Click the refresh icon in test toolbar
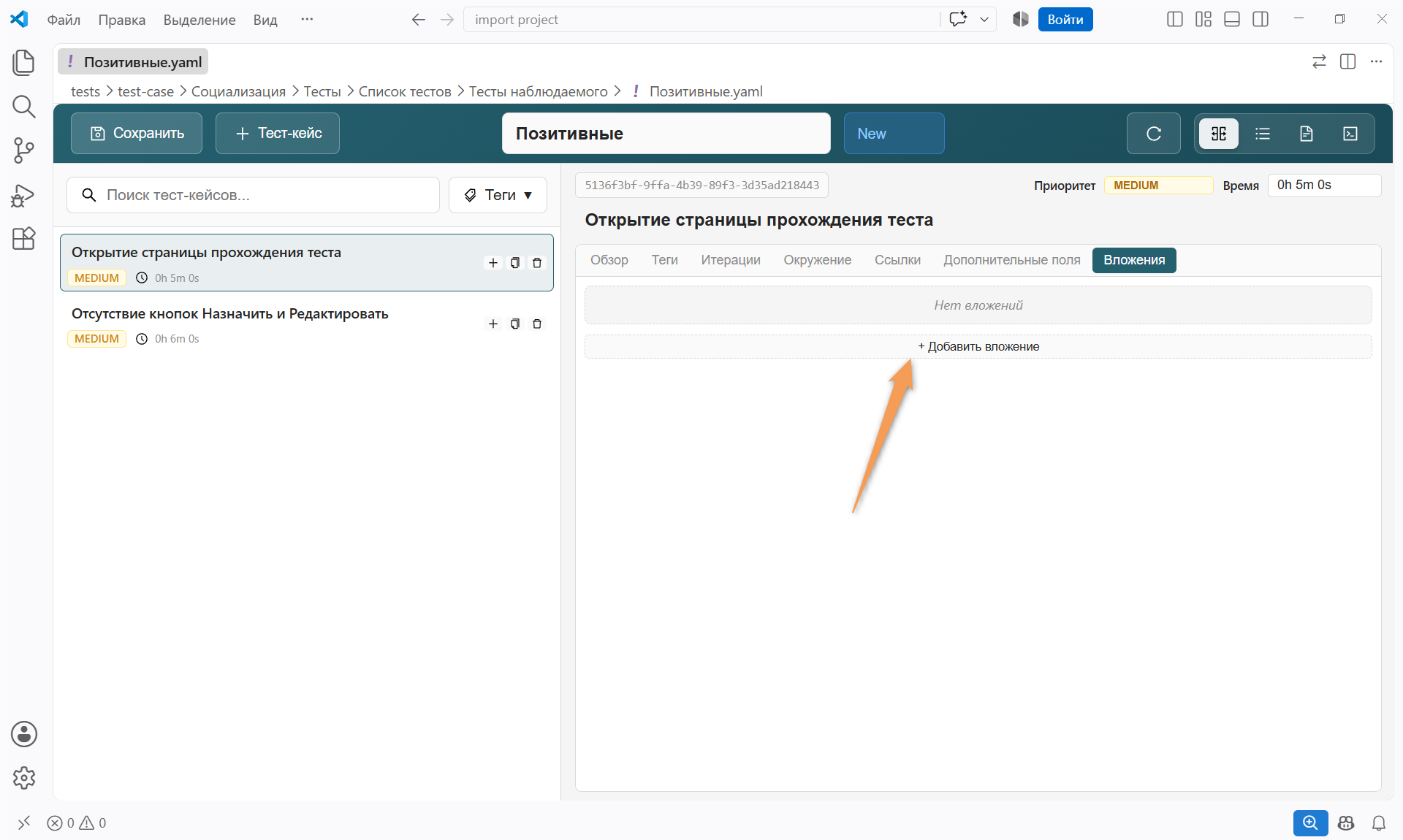The width and height of the screenshot is (1403, 840). (x=1153, y=134)
